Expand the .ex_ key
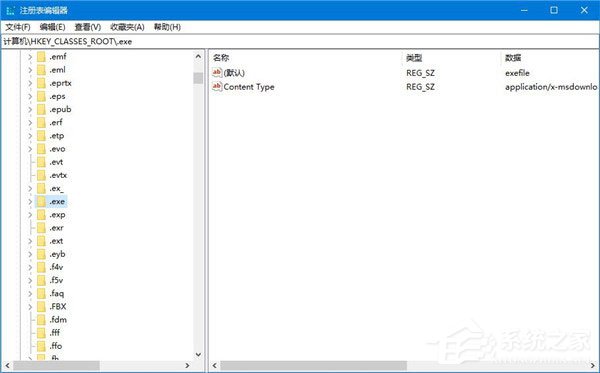The width and height of the screenshot is (600, 373). [30, 189]
